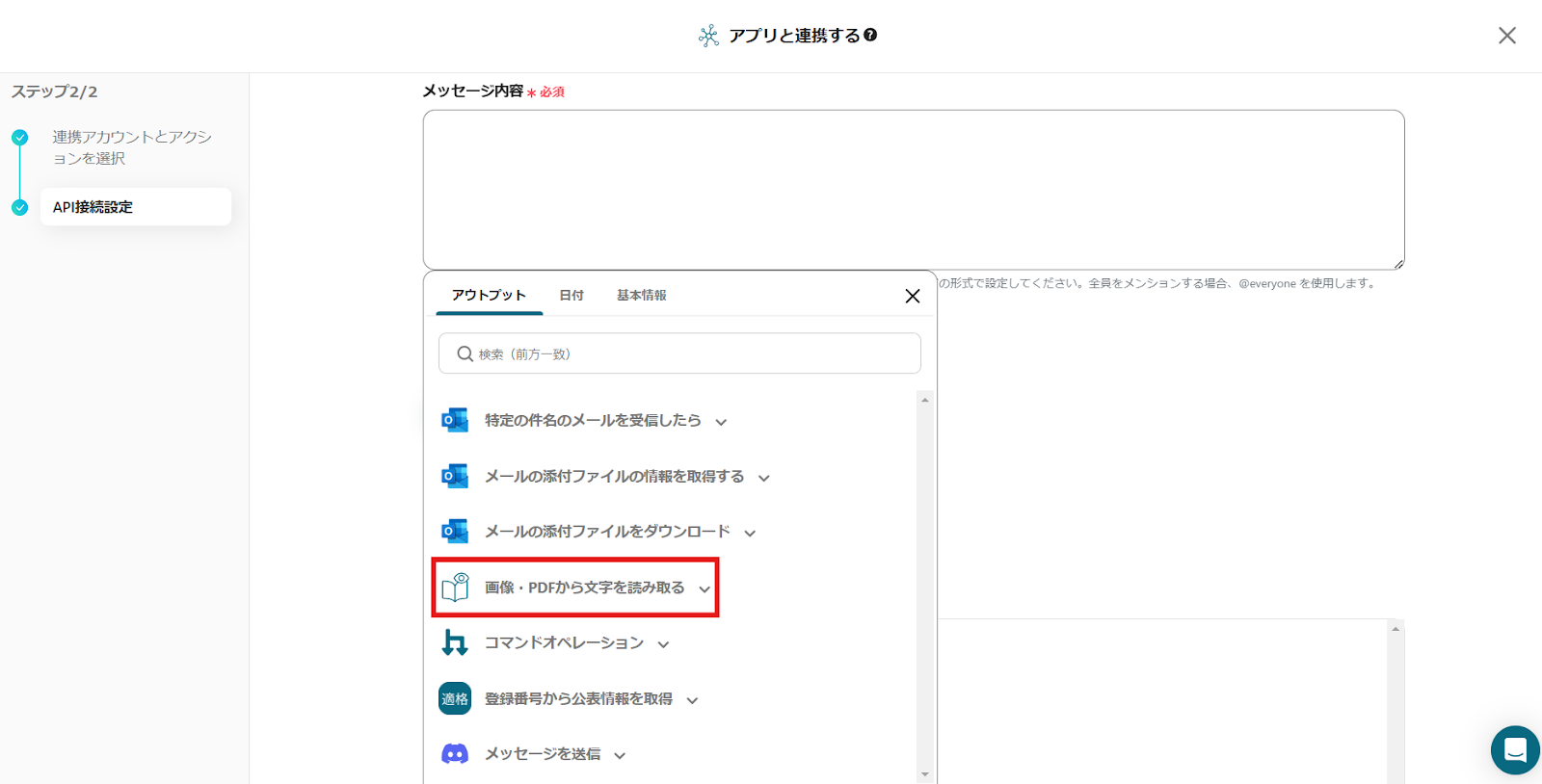Viewport: 1542px width, 784px height.
Task: Click the Outlook icon beside 特定の件名のメールを受信したら
Action: coord(454,420)
